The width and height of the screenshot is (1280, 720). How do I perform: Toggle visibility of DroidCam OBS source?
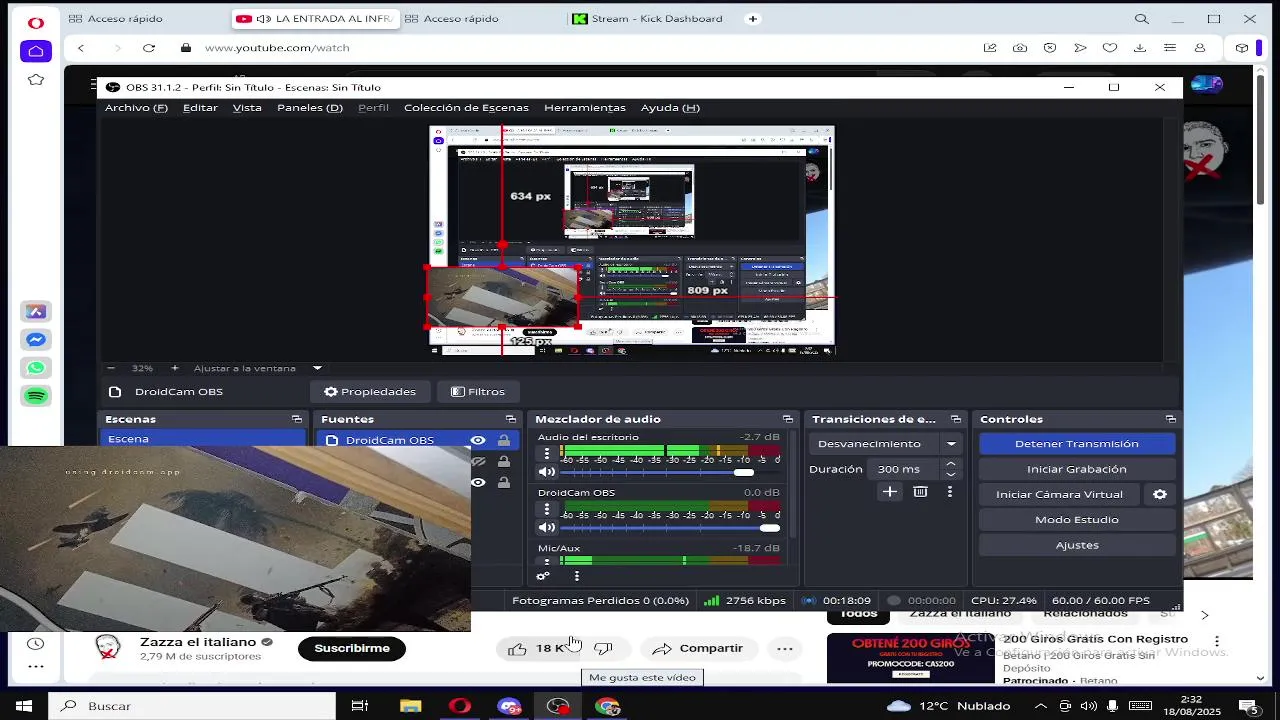point(478,441)
